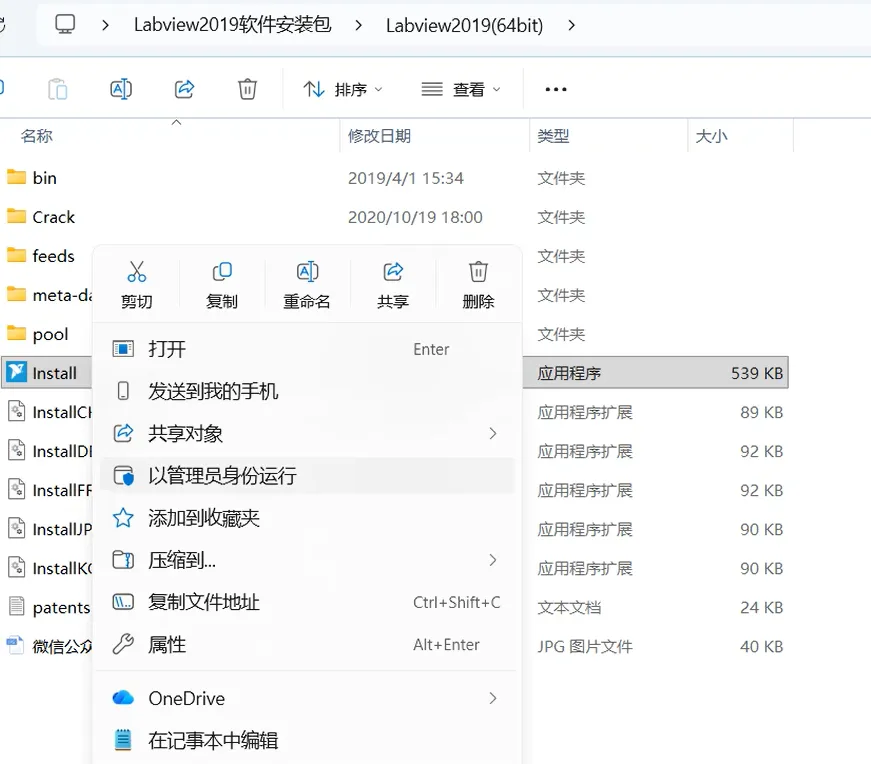Click date 2019/4/1 15:34

pos(406,178)
